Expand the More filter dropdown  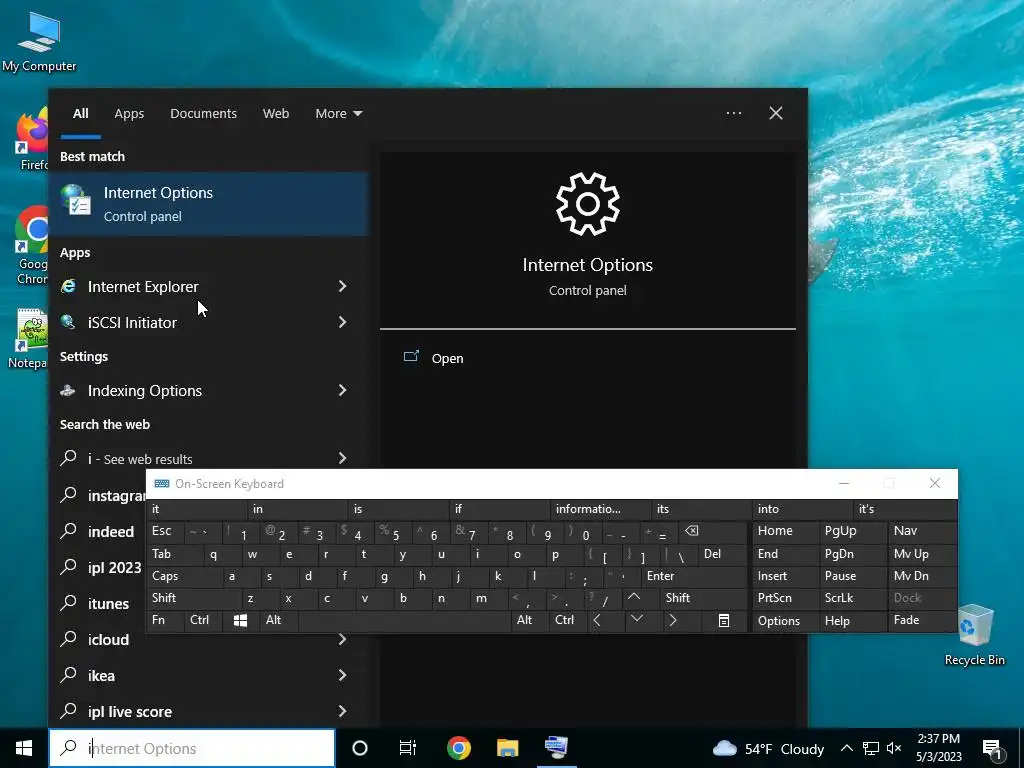pyautogui.click(x=338, y=113)
